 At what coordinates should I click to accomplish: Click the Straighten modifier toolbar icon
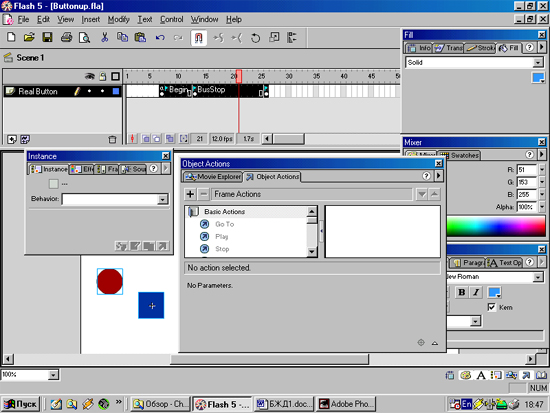(x=237, y=37)
